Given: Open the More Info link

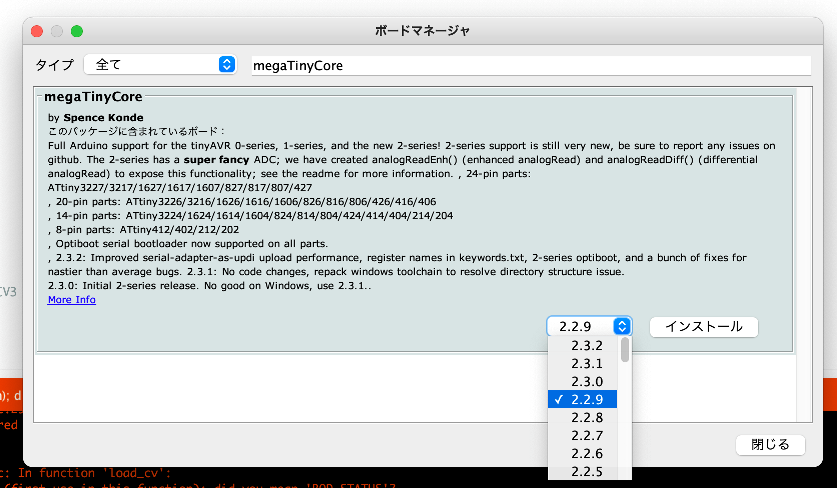Looking at the screenshot, I should (x=72, y=300).
